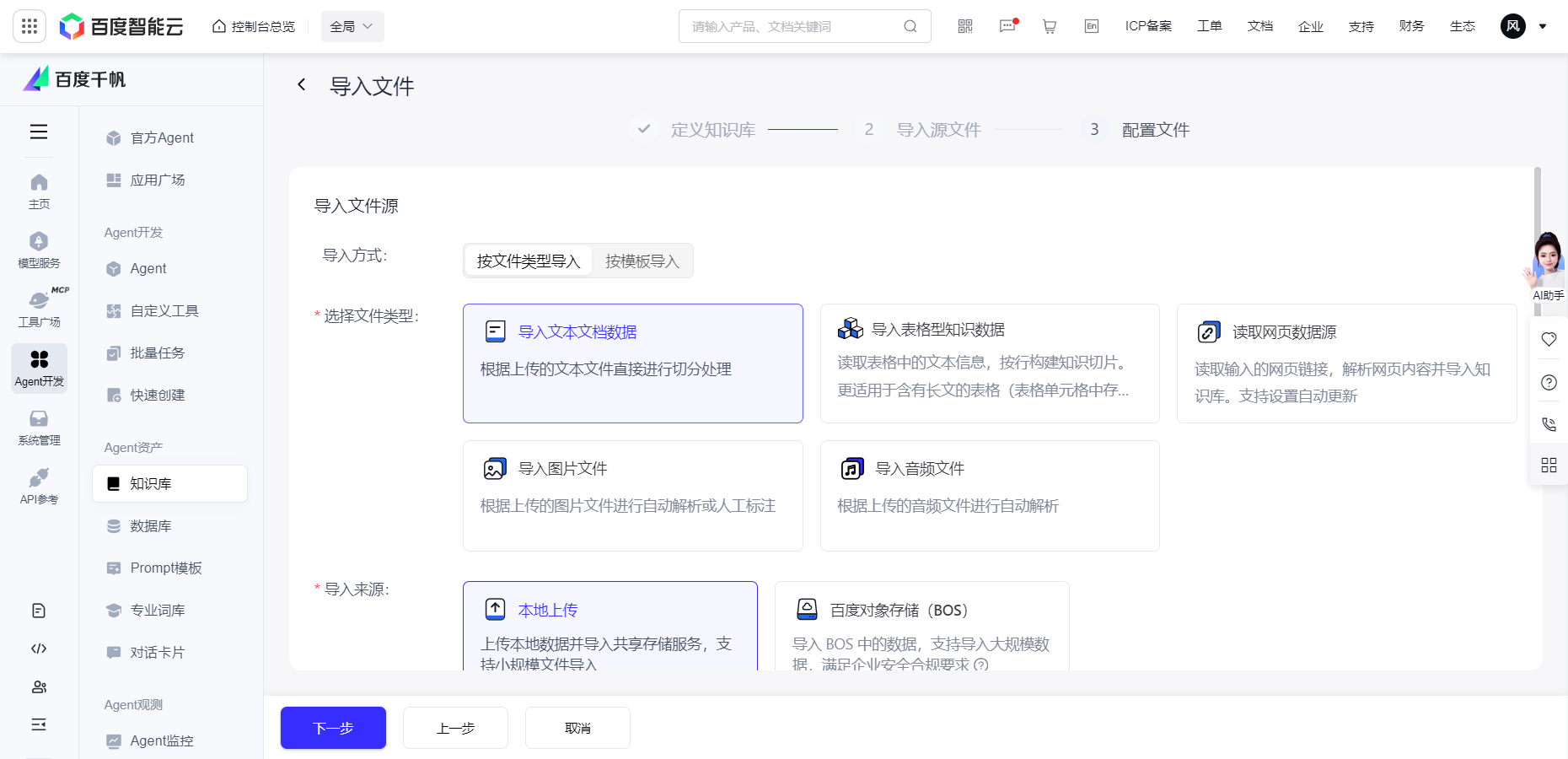Viewport: 1568px width, 759px height.
Task: Choose the 读取网页数据源 file type
Action: click(x=1345, y=363)
